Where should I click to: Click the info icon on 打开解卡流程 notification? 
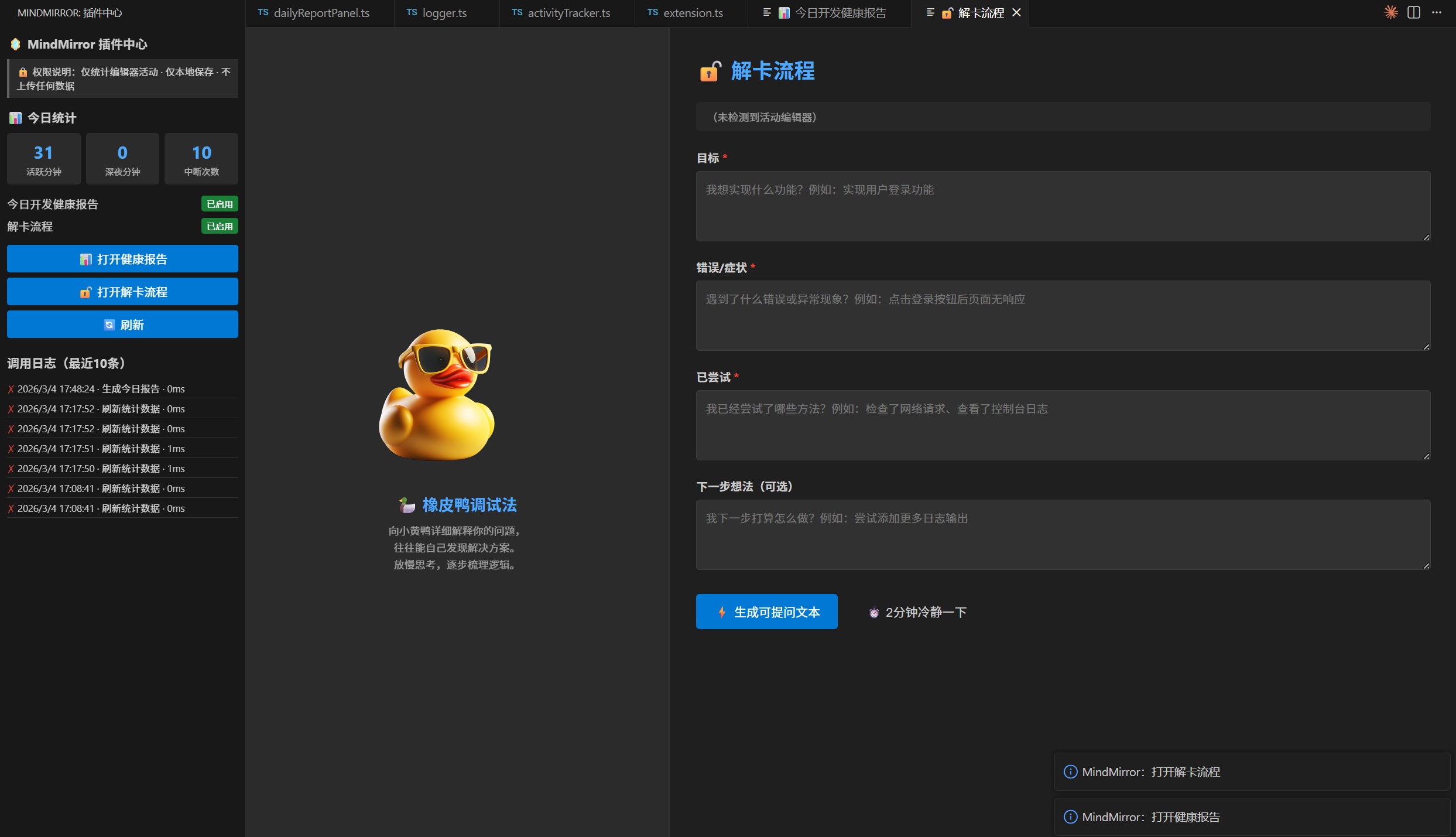1070,772
